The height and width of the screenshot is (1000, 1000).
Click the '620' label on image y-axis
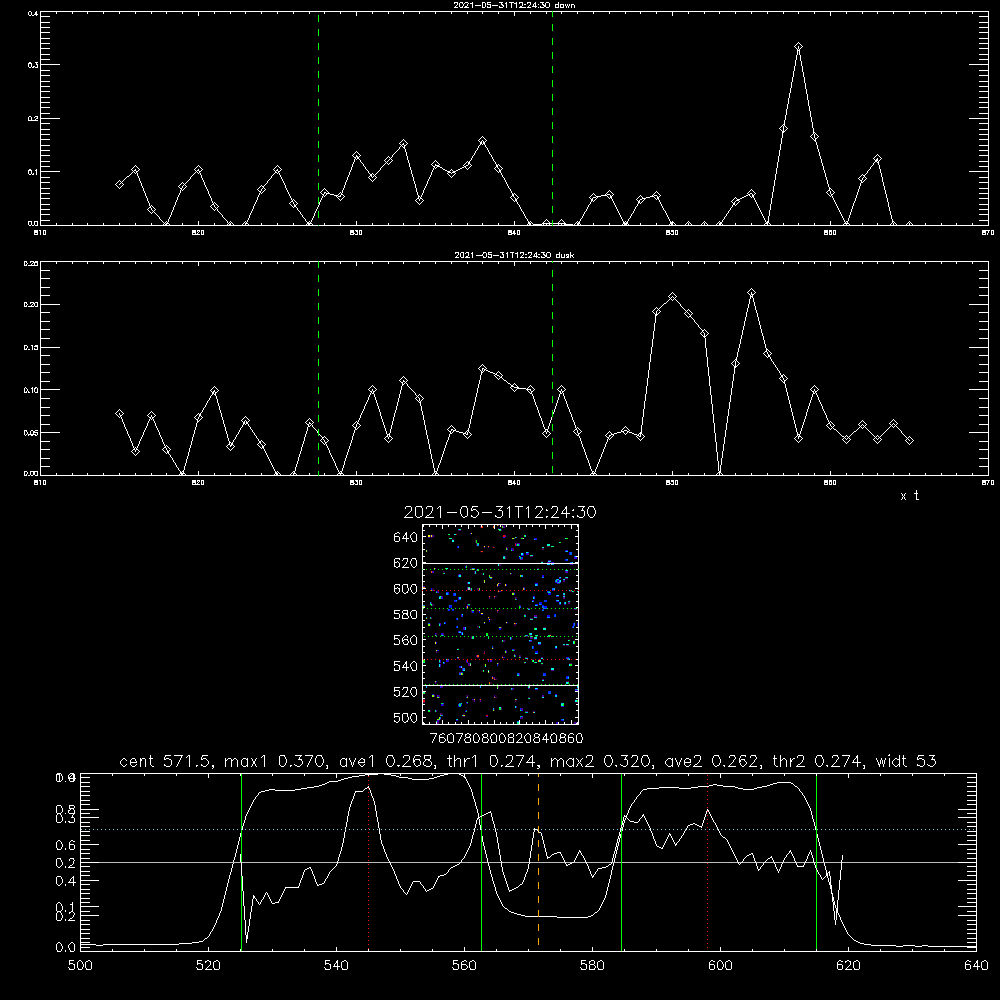tap(406, 563)
